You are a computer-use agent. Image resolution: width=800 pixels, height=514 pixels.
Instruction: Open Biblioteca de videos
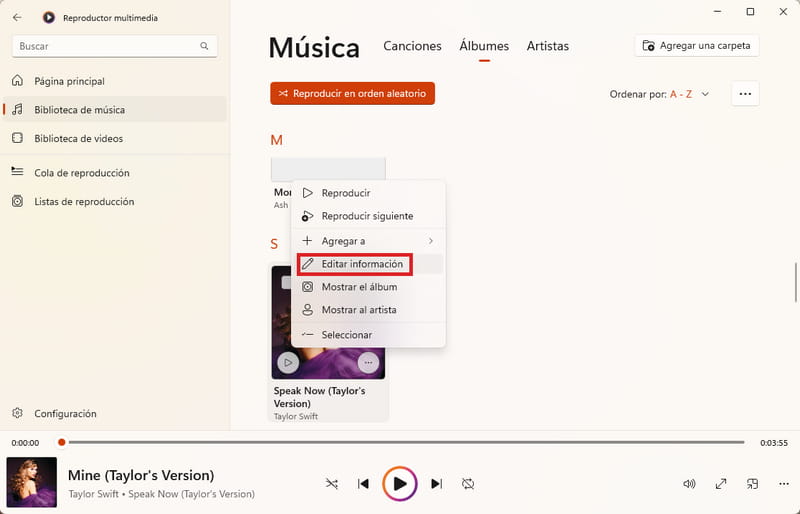coord(115,138)
